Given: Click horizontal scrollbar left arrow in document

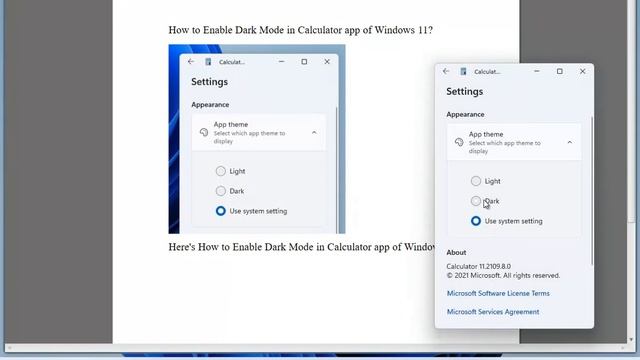Looking at the screenshot, I should tap(9, 348).
